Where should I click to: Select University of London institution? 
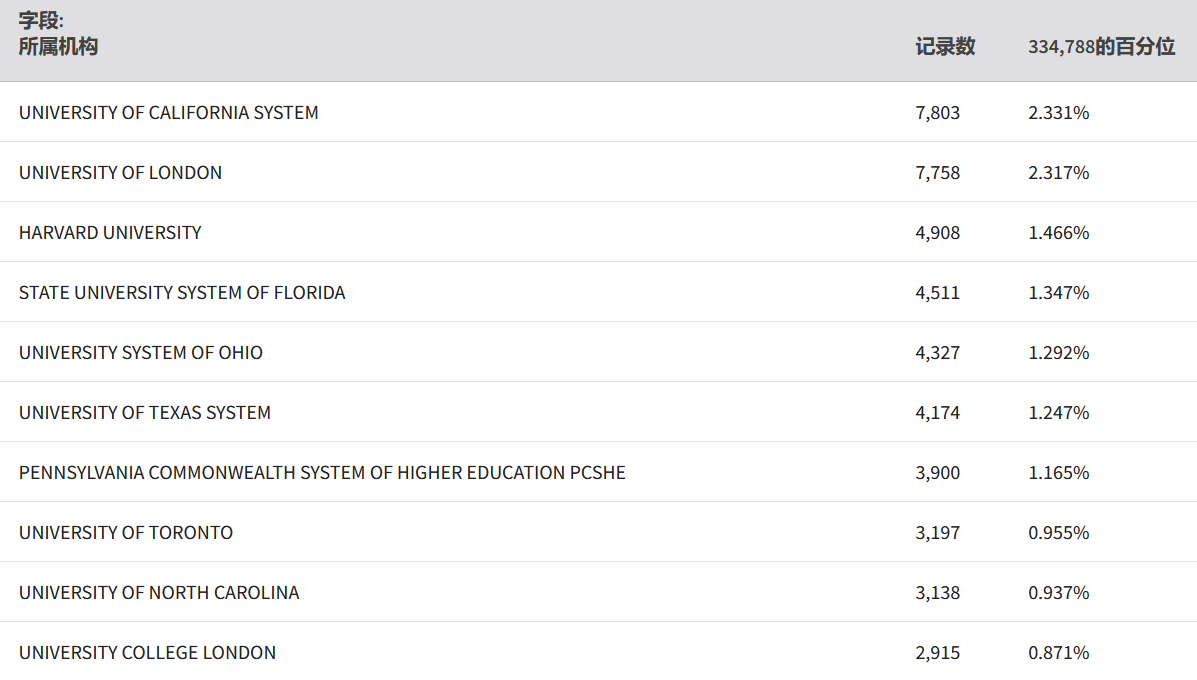pos(120,173)
